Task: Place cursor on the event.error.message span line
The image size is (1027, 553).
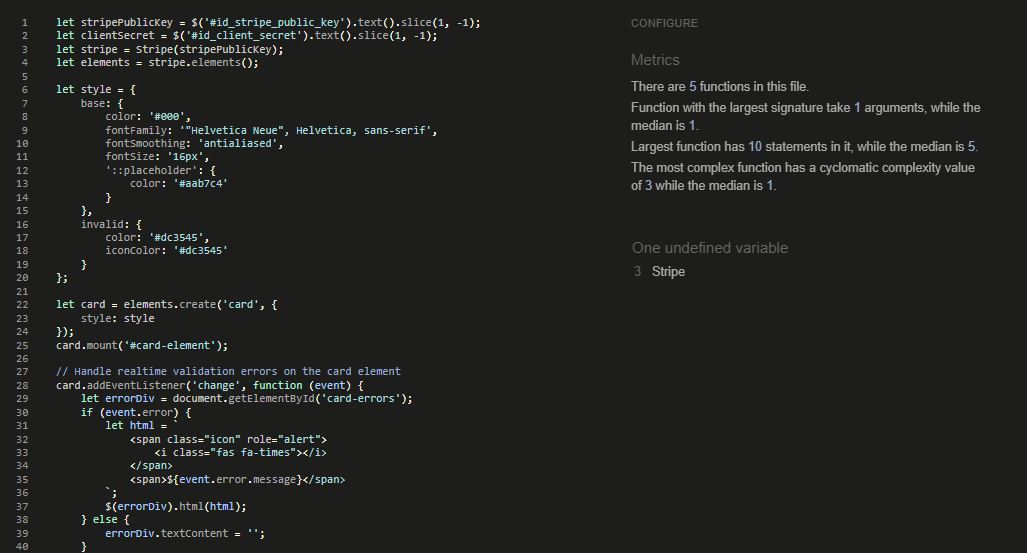Action: tap(237, 479)
